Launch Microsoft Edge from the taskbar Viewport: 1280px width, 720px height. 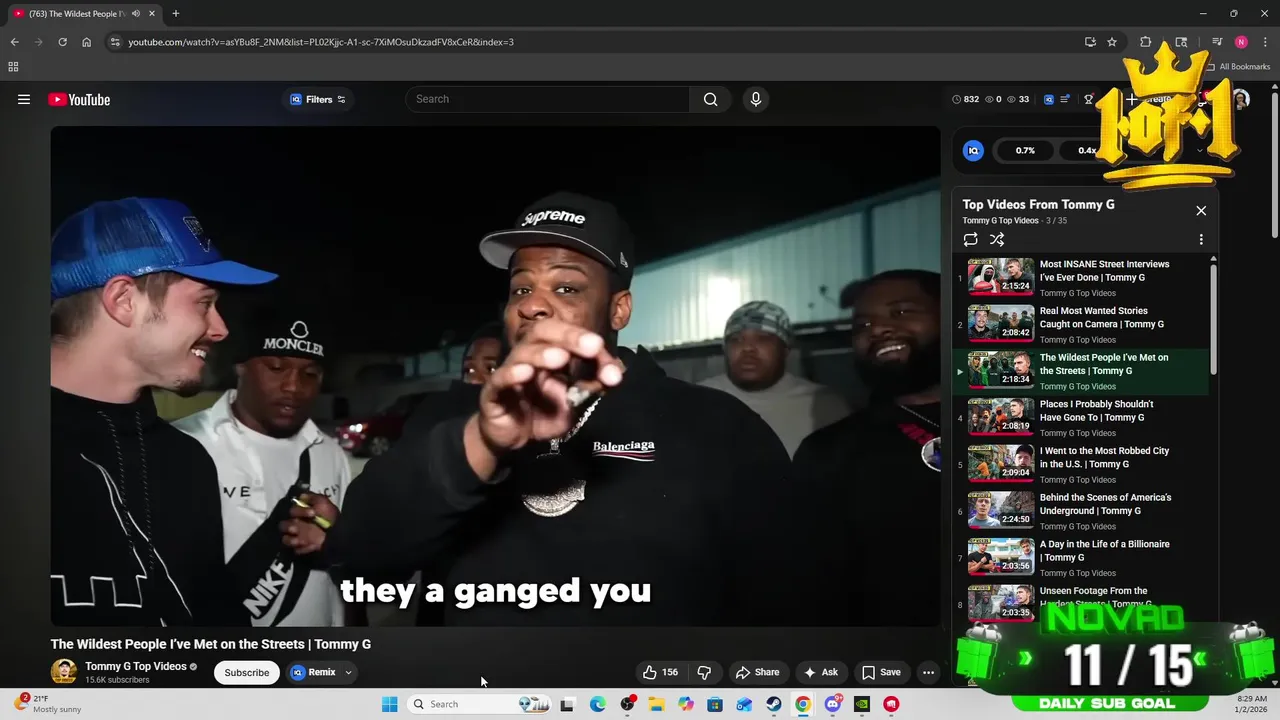[597, 704]
